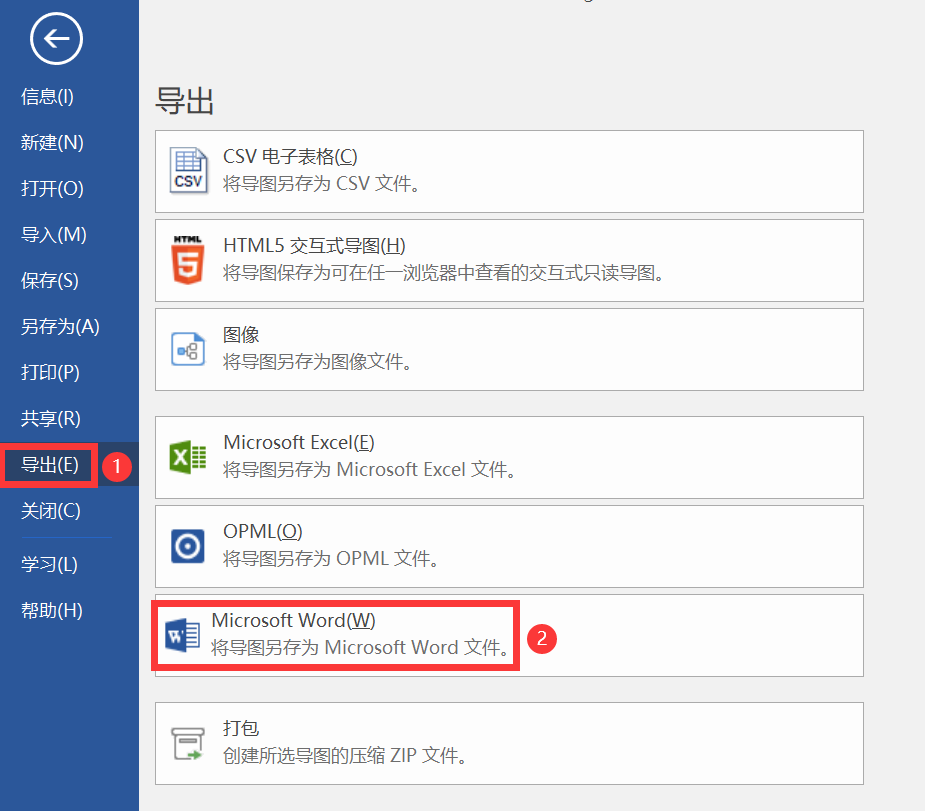The height and width of the screenshot is (811, 925).
Task: Select the 打包 ZIP export option
Action: click(509, 743)
